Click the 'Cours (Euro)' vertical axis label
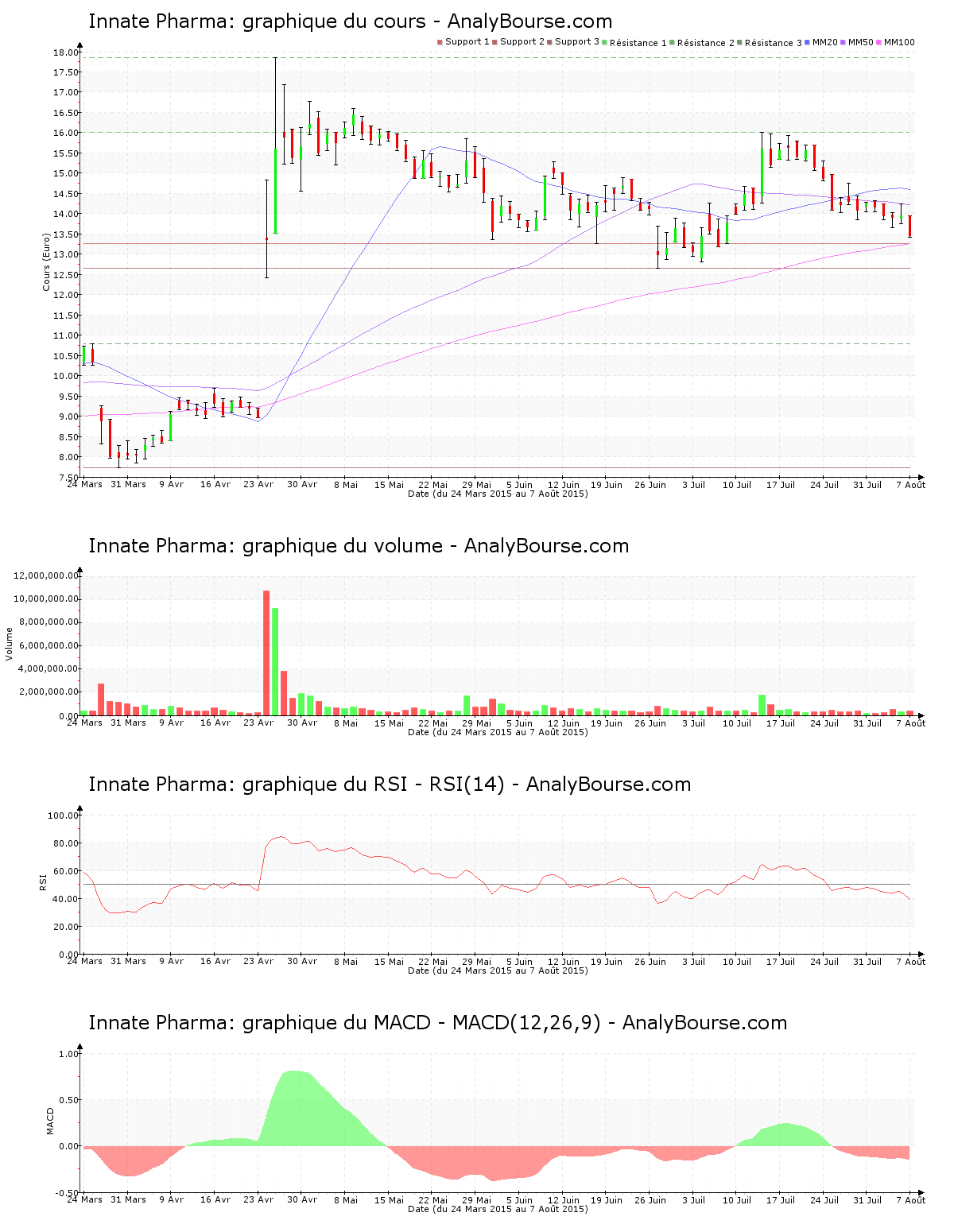The height and width of the screenshot is (1232, 954). (x=47, y=262)
